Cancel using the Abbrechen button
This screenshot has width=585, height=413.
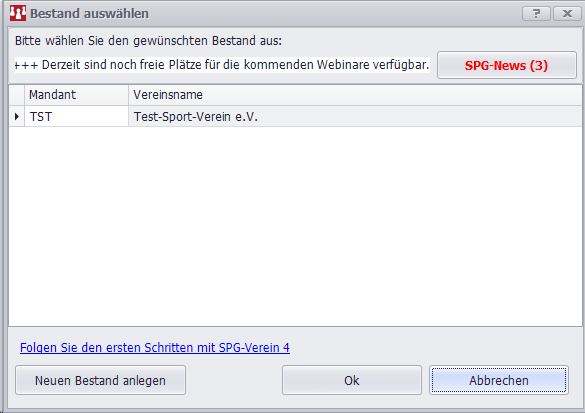coord(499,380)
